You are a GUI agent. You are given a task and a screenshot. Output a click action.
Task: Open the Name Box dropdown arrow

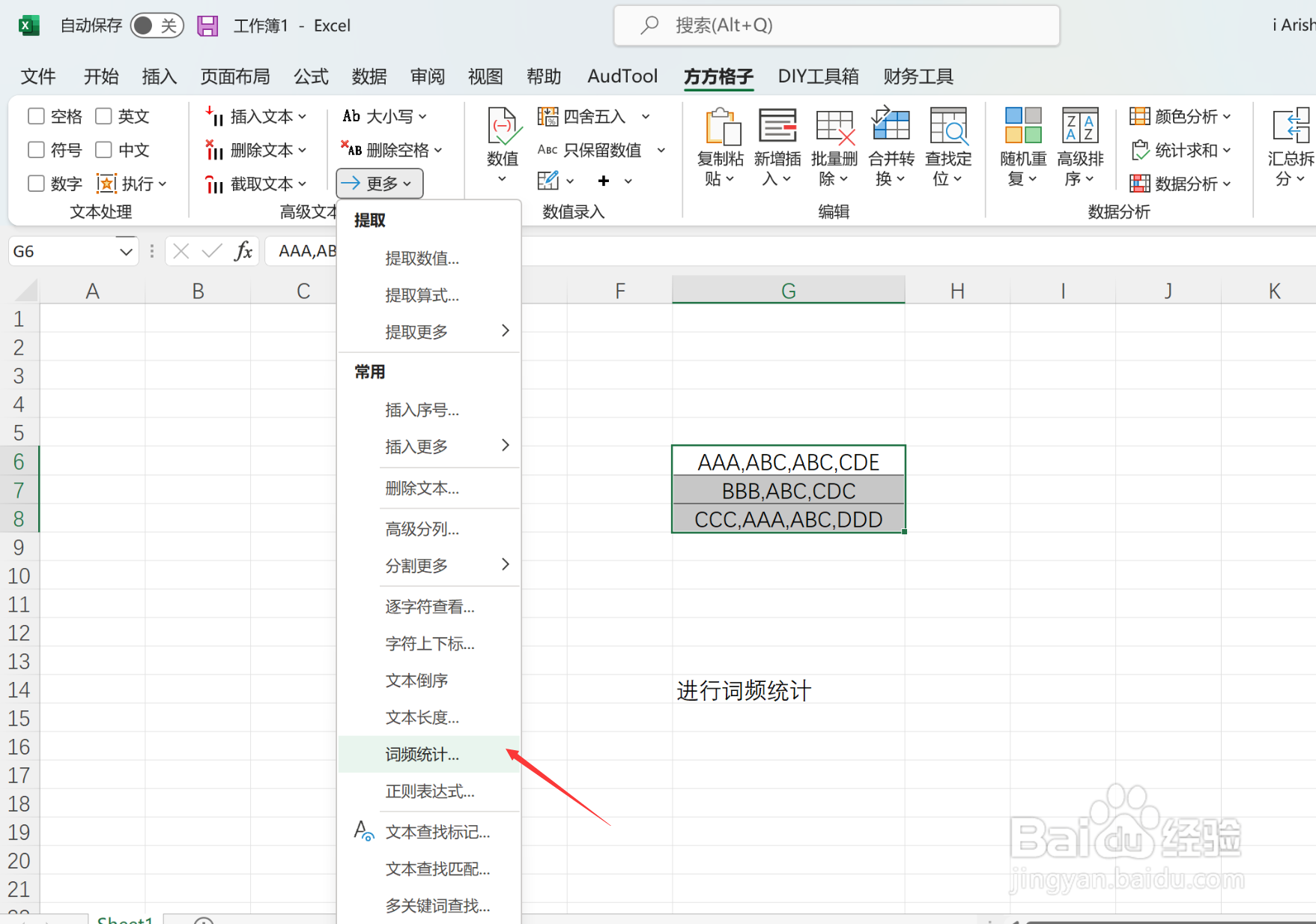tap(124, 251)
